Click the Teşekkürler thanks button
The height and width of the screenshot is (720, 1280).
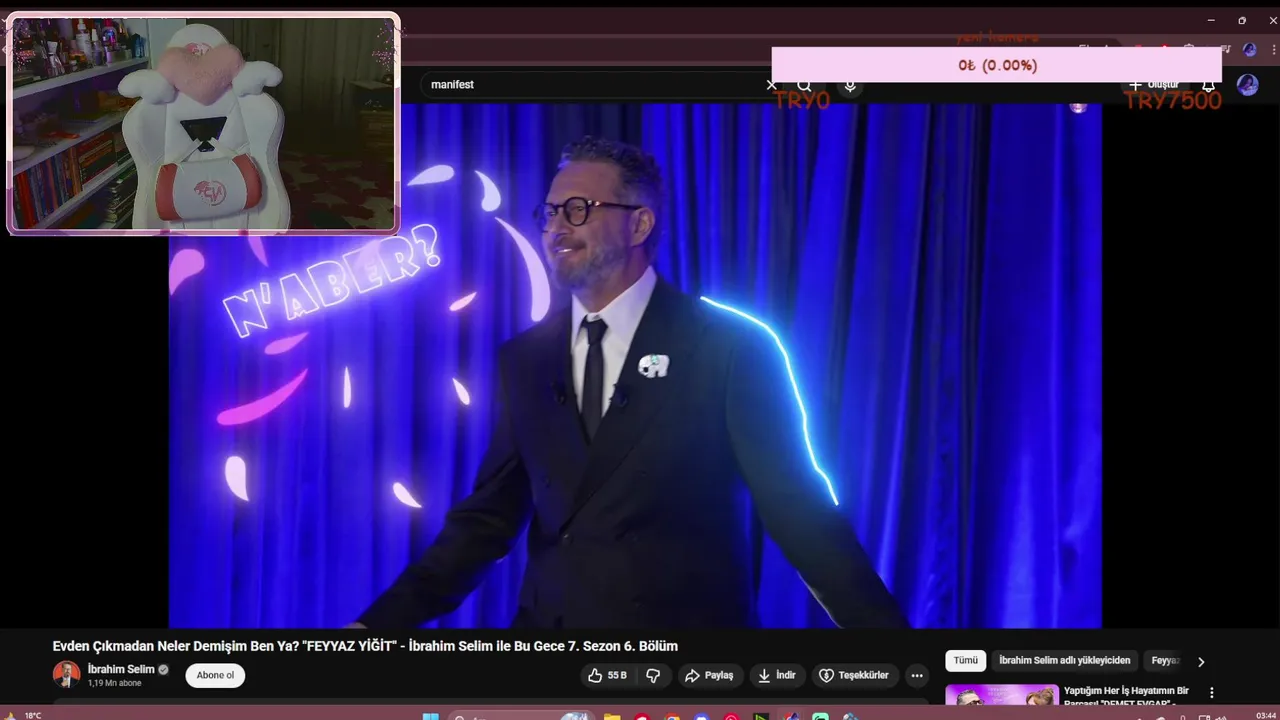click(x=855, y=676)
